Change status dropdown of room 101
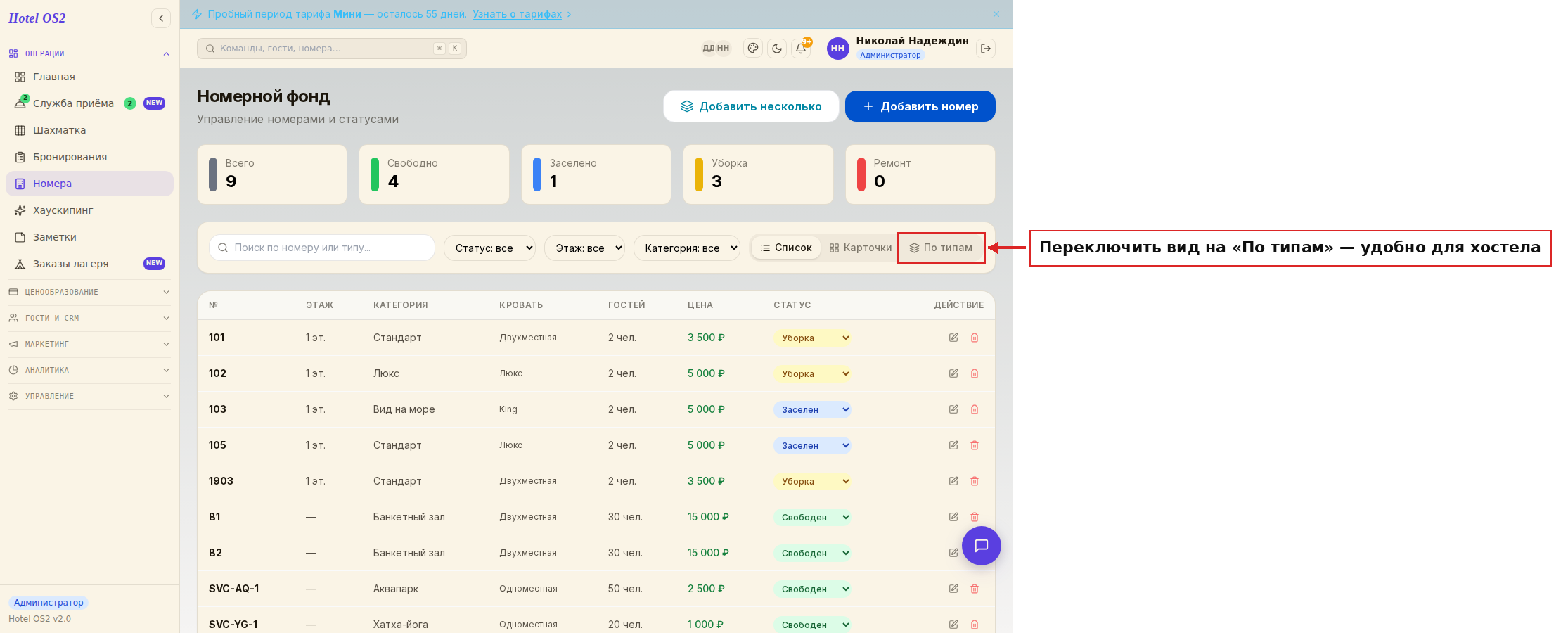This screenshot has height=633, width=1568. [x=812, y=338]
